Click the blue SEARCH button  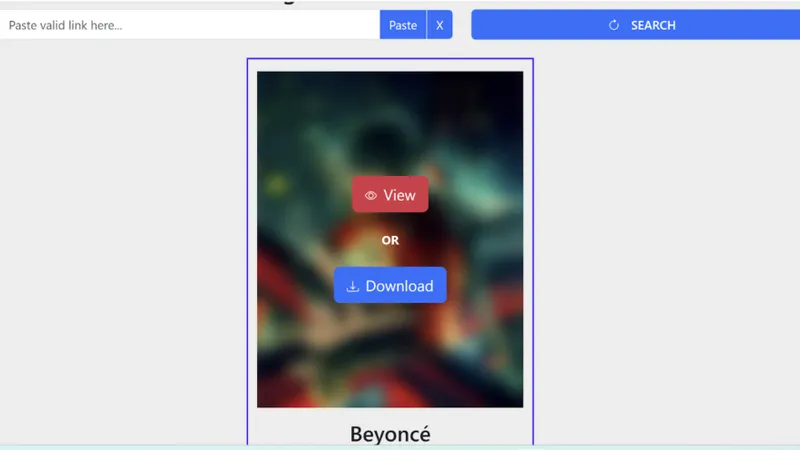636,25
